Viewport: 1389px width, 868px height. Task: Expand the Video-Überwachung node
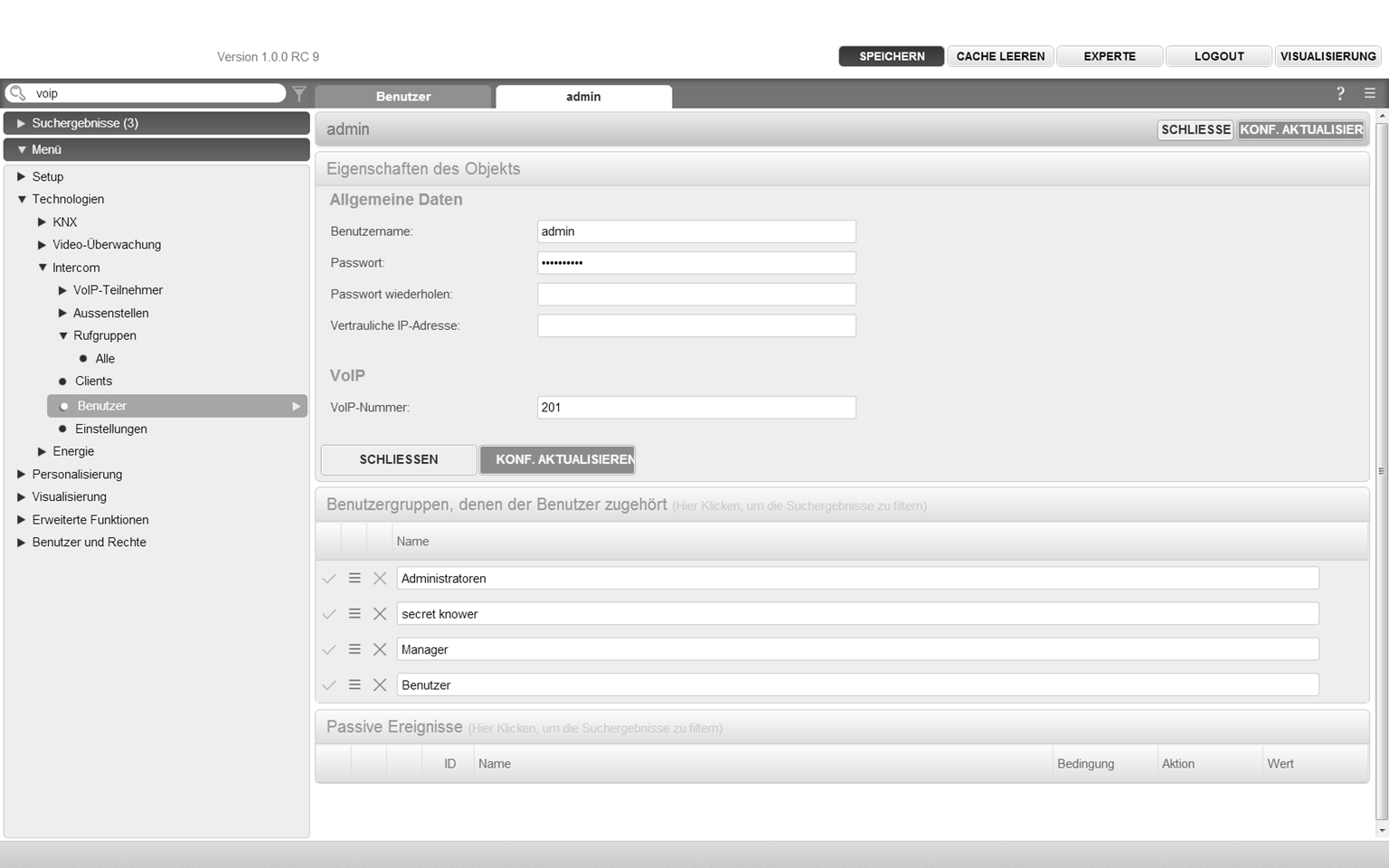[x=42, y=244]
